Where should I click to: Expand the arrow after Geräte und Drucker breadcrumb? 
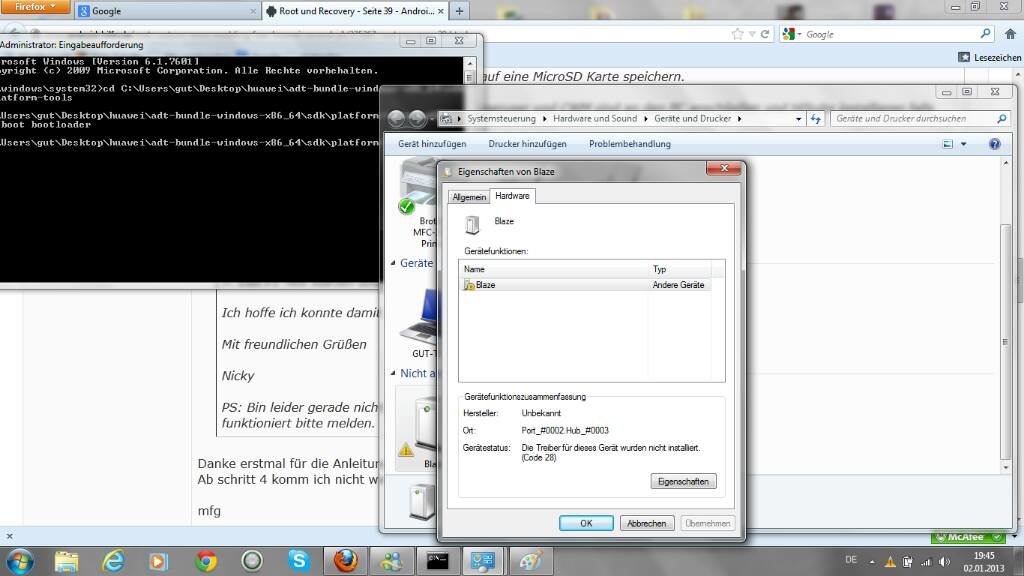(x=739, y=119)
